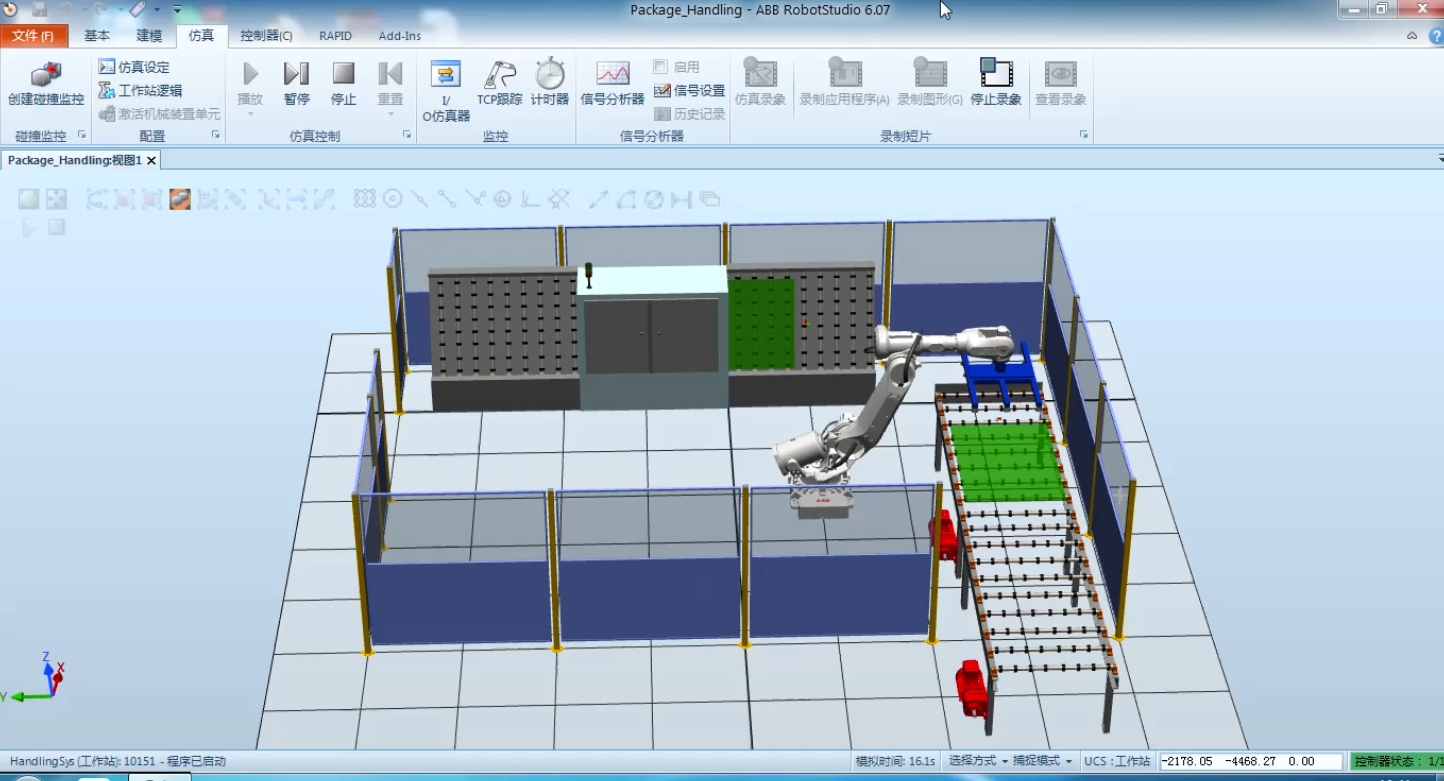Expand the 重置 reset options arrow
The height and width of the screenshot is (781, 1444).
pos(390,114)
